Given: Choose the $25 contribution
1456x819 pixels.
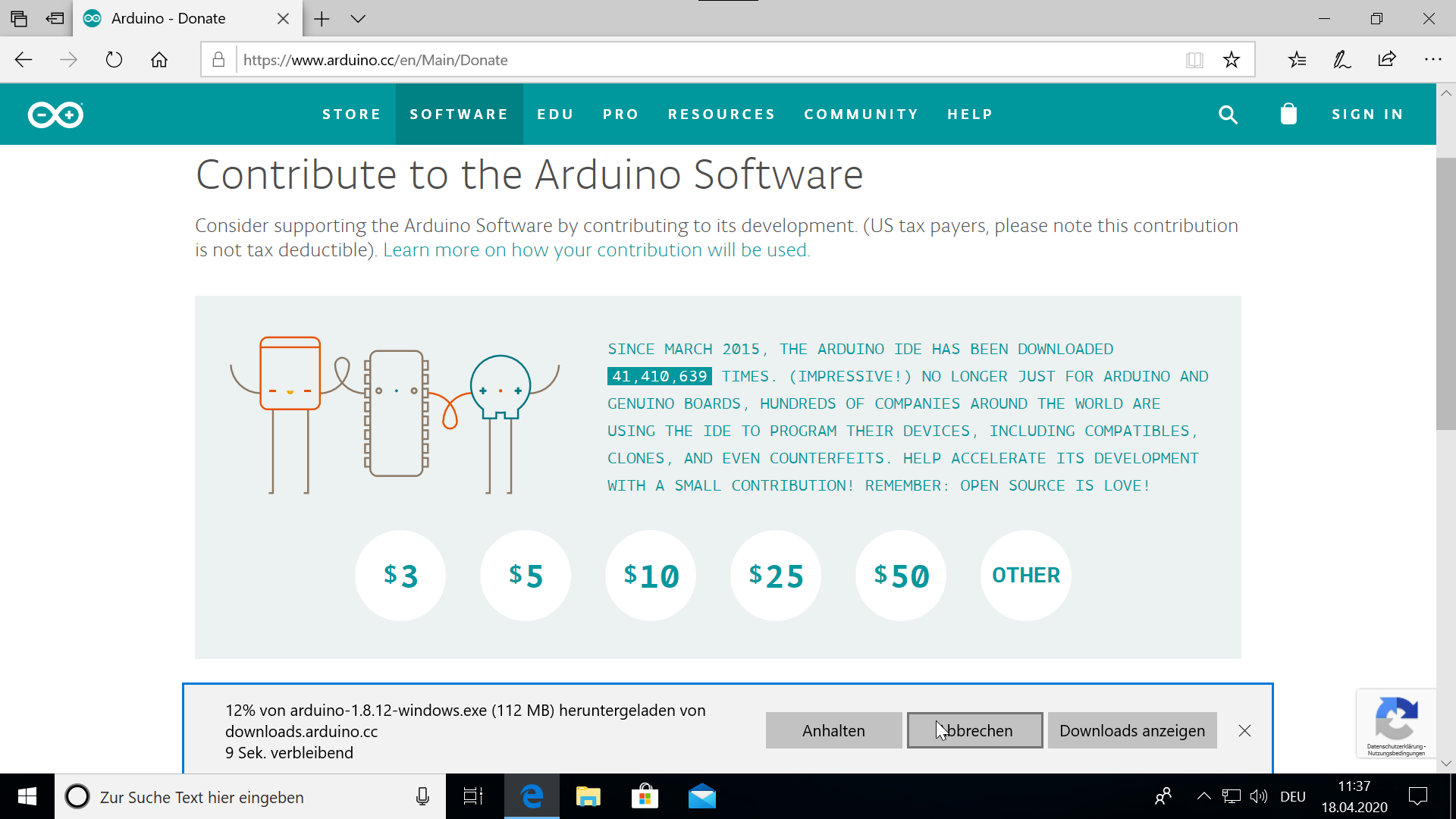Looking at the screenshot, I should pyautogui.click(x=776, y=576).
